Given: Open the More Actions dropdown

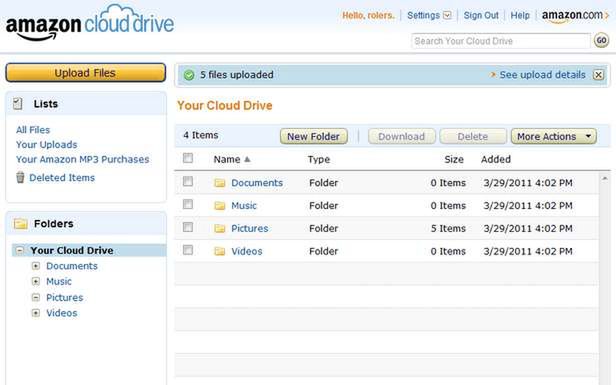Looking at the screenshot, I should pos(554,136).
